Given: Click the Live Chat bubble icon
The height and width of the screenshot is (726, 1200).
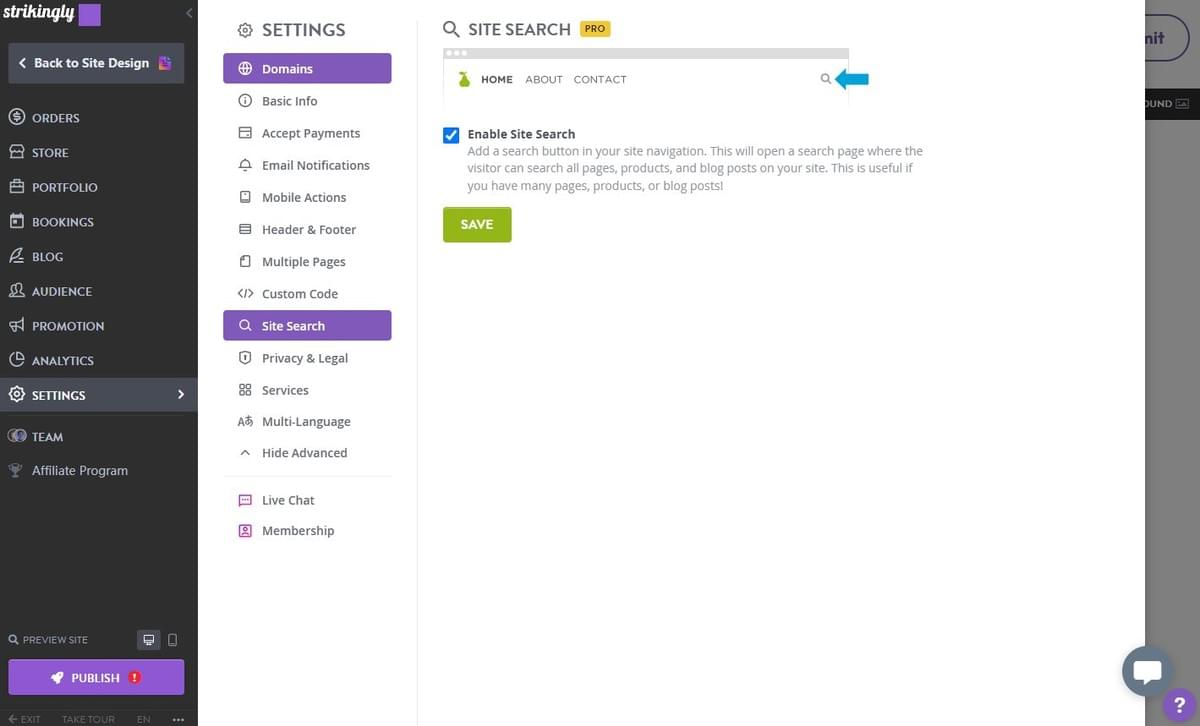Looking at the screenshot, I should tap(245, 500).
